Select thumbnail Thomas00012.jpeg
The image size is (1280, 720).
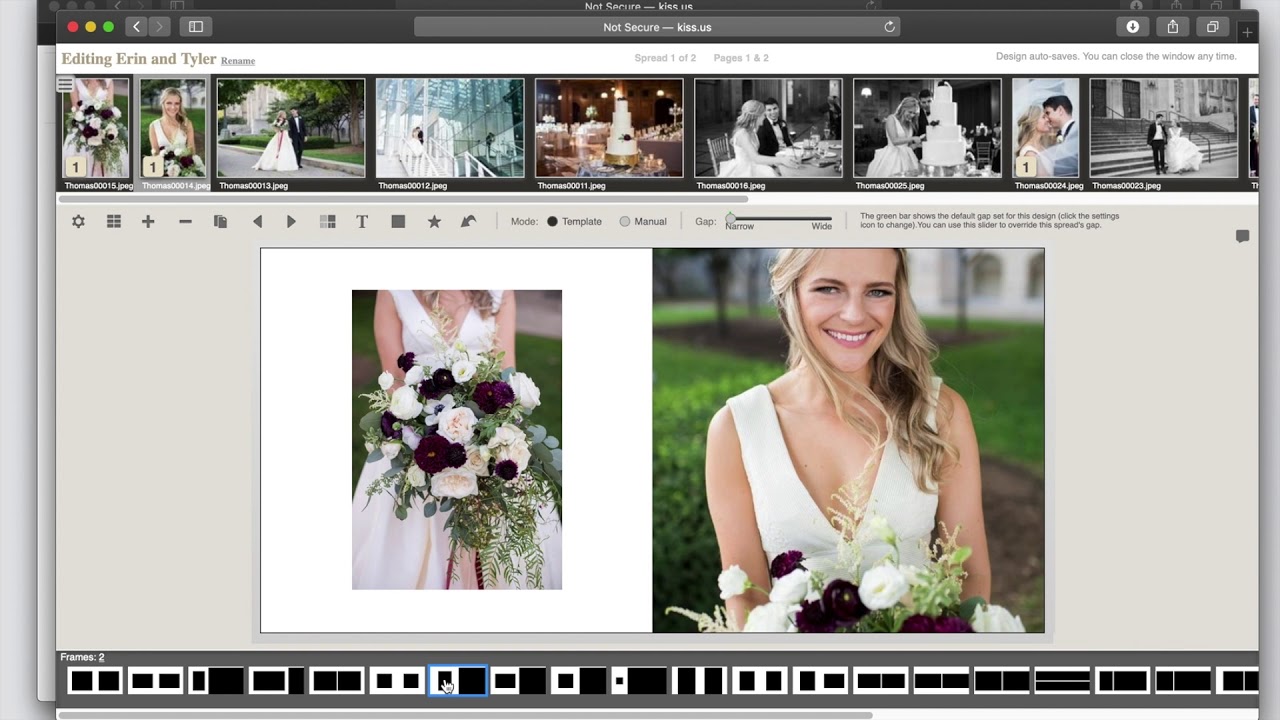(x=450, y=128)
